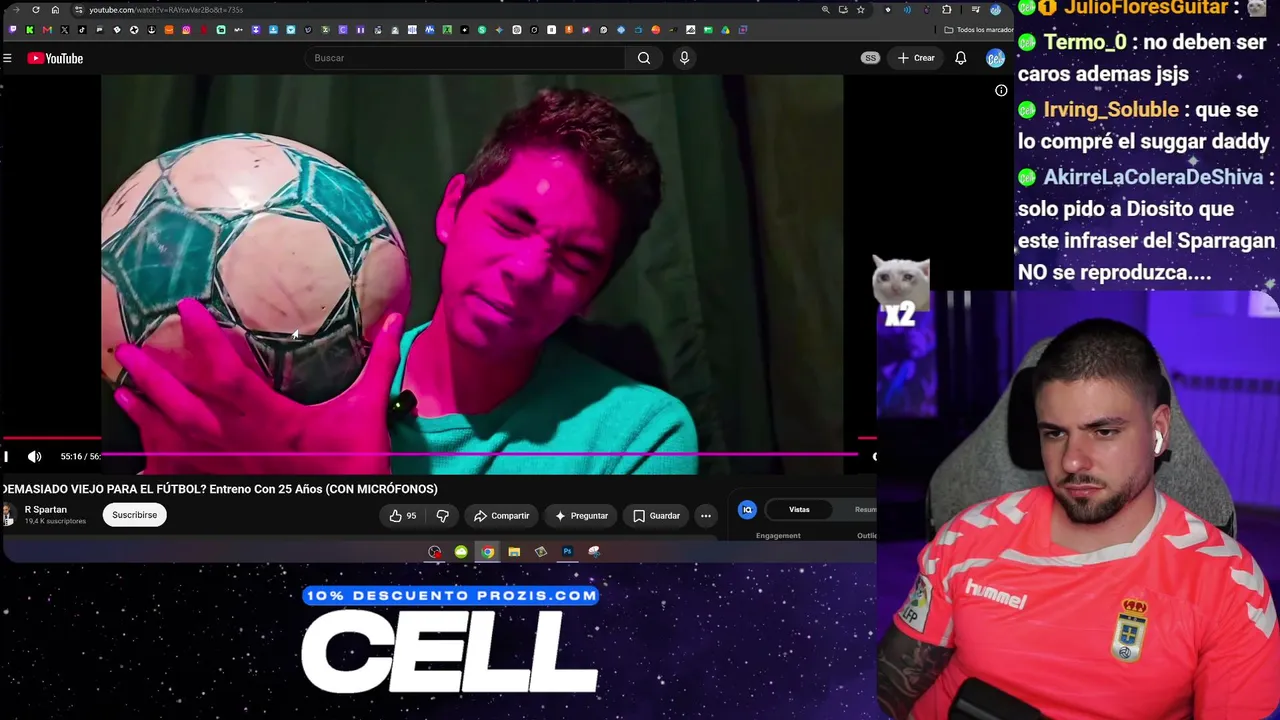Expand the 'Todos los marcadores' folder

pyautogui.click(x=979, y=30)
